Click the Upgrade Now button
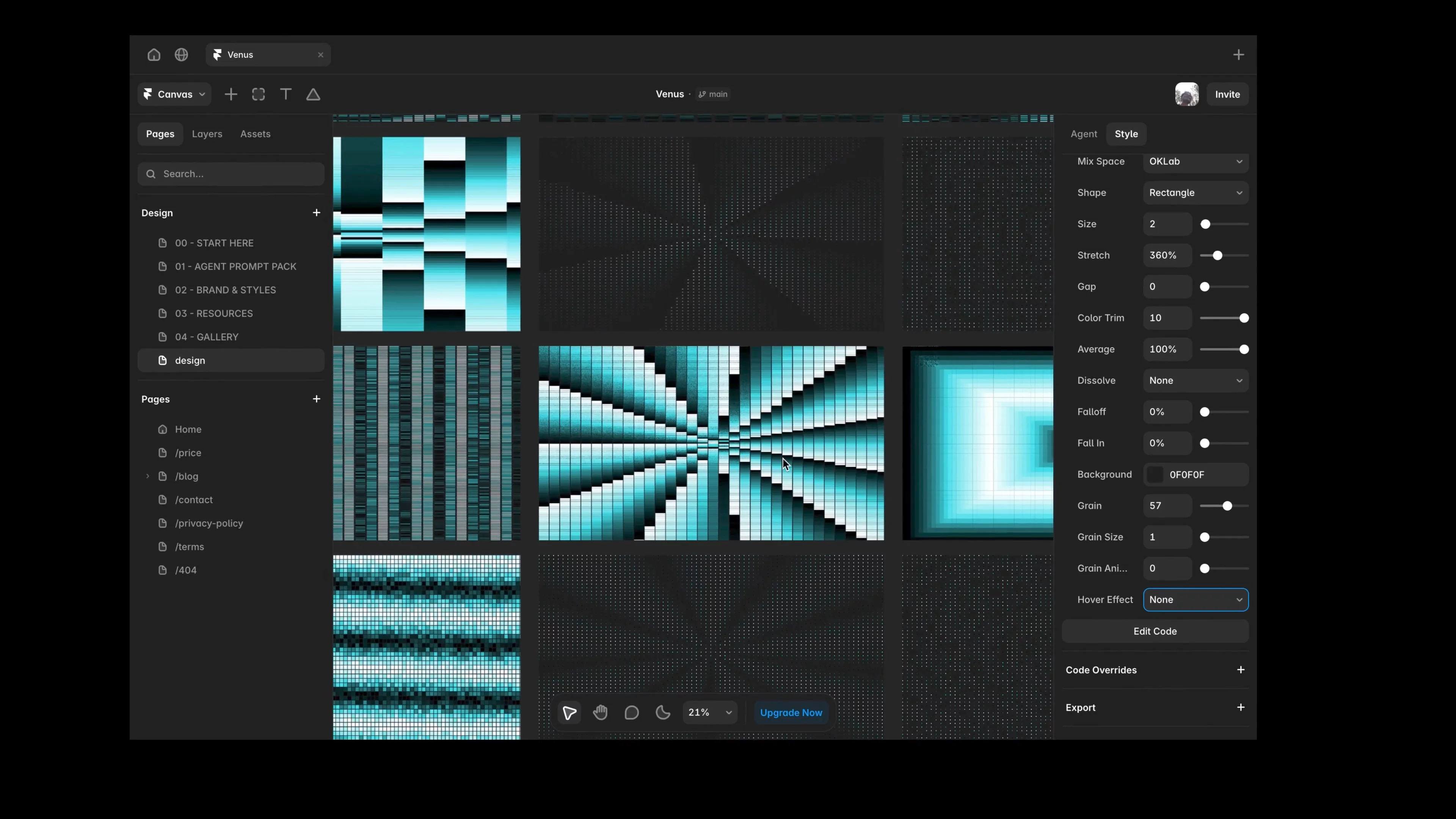 [791, 713]
